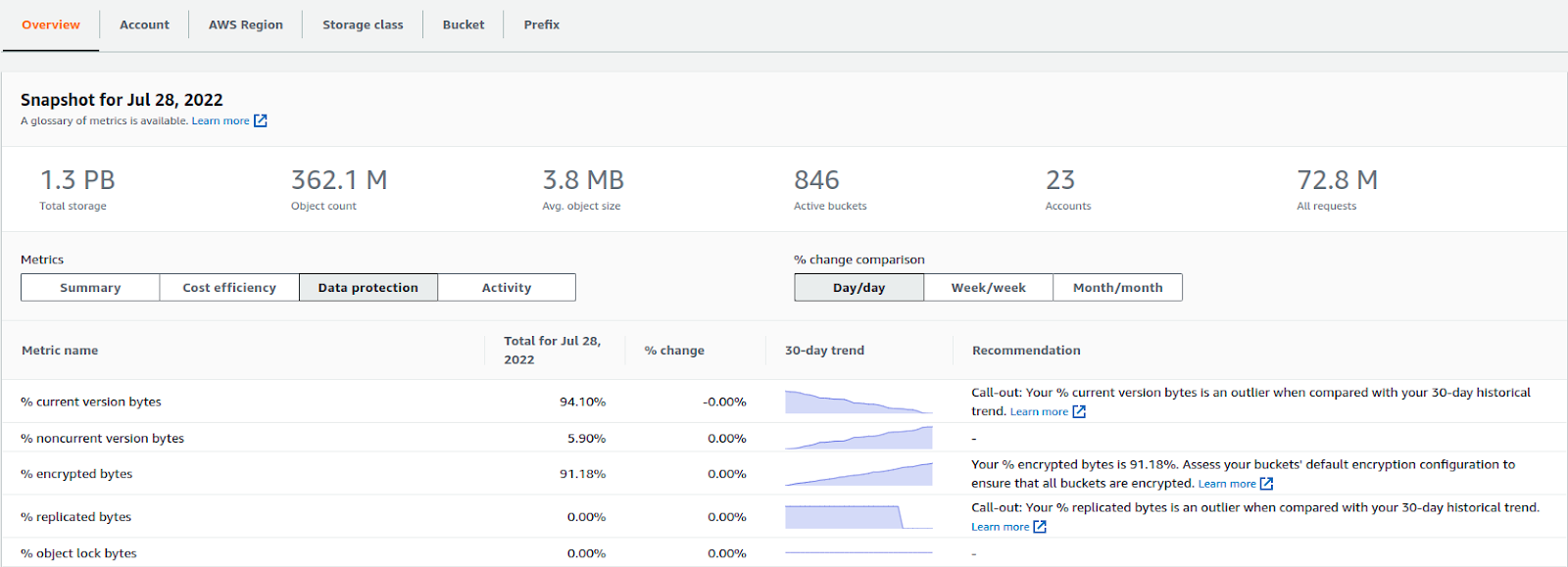Open external link icon beside glossary Learn more
The image size is (1568, 567).
point(261,120)
